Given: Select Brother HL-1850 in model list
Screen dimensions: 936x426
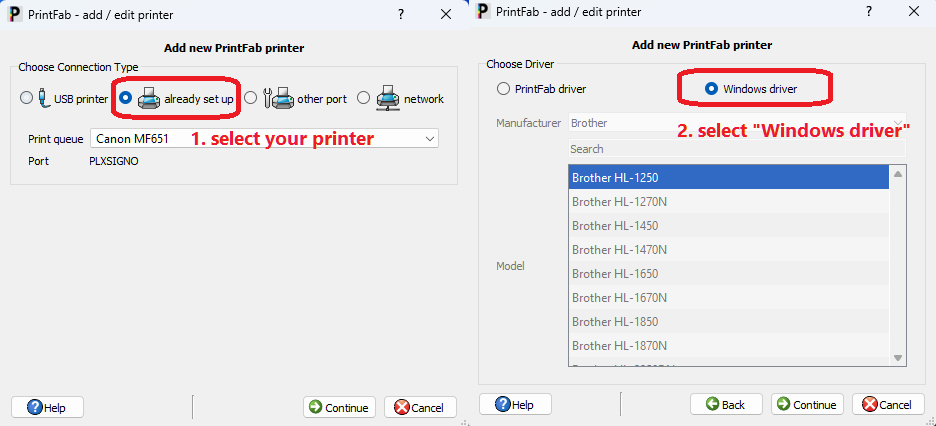Looking at the screenshot, I should pyautogui.click(x=728, y=322).
